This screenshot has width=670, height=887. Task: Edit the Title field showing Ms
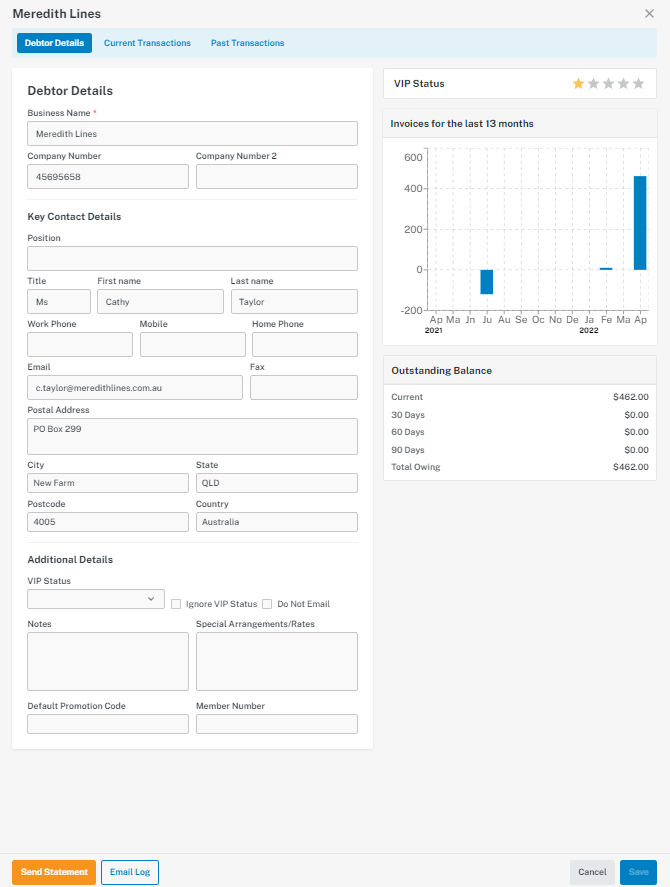(59, 302)
